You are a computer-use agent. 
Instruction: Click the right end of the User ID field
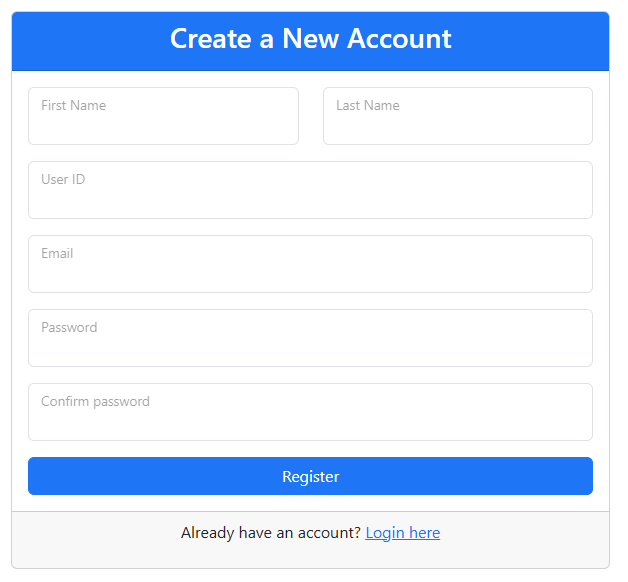tap(570, 191)
